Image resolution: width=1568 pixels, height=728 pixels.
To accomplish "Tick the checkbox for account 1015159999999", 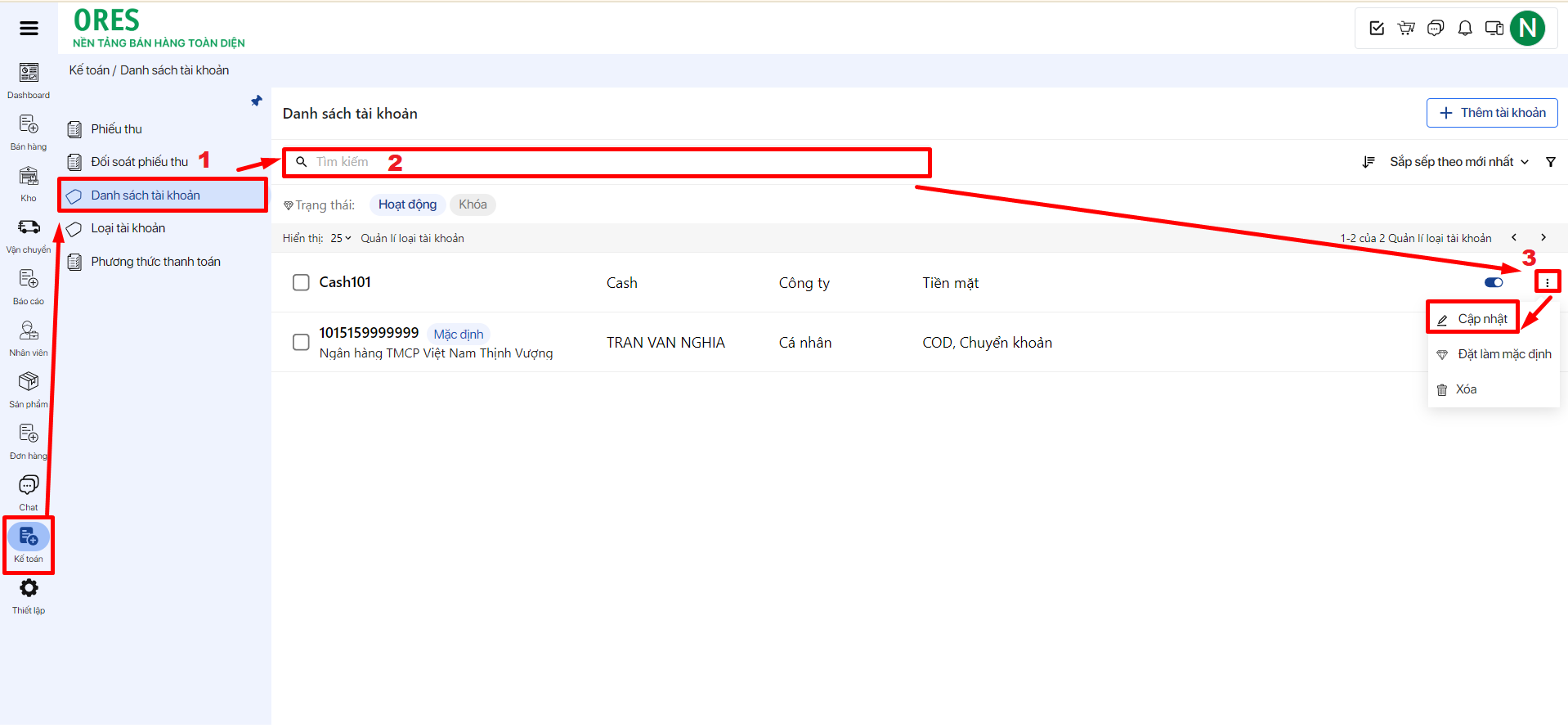I will pyautogui.click(x=301, y=342).
